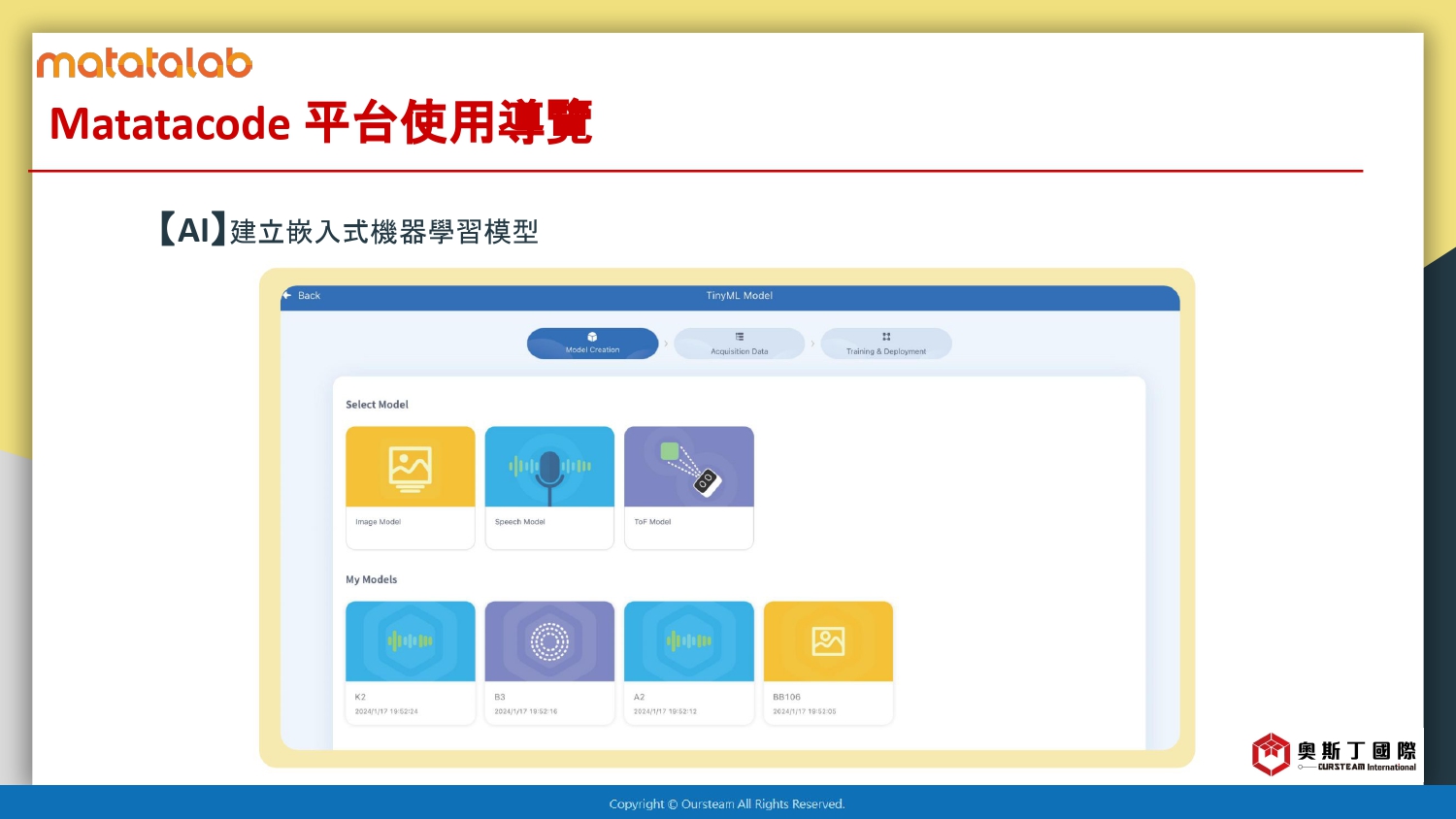Click the TinyML Model title
1456x819 pixels.
[x=740, y=296]
